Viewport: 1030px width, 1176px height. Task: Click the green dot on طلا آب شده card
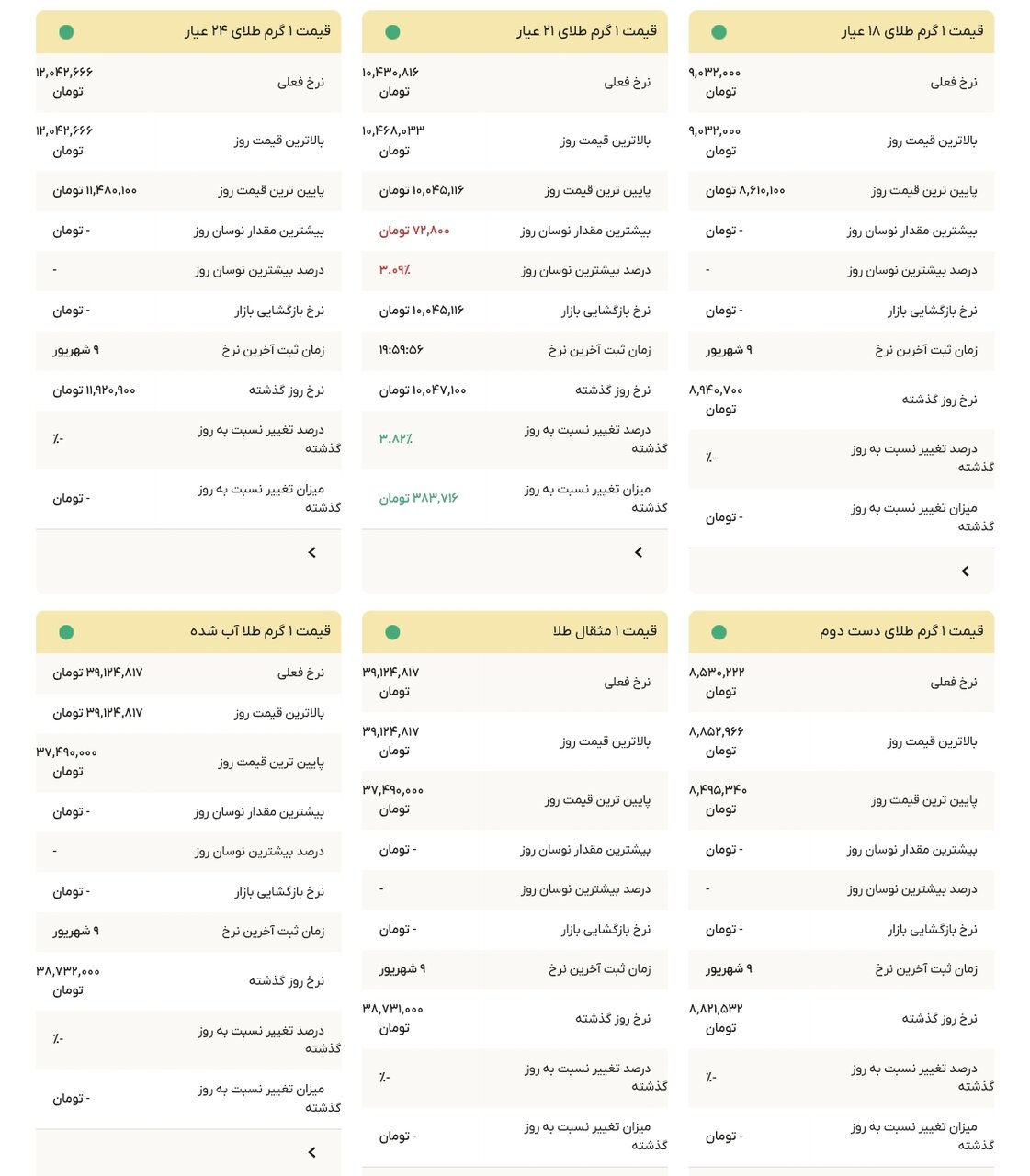click(x=64, y=632)
